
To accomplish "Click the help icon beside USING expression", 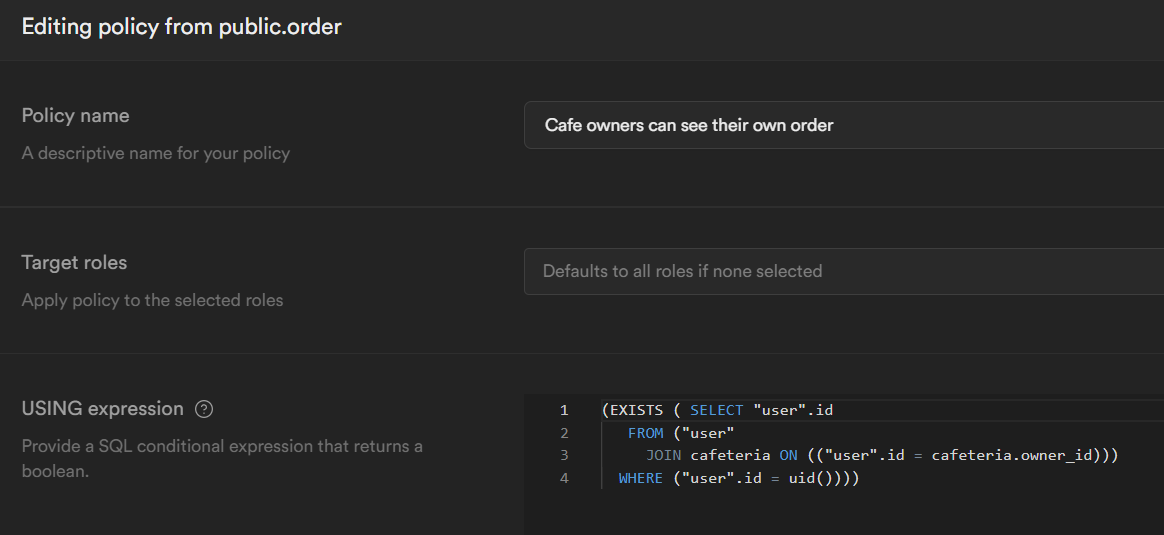I will point(204,409).
